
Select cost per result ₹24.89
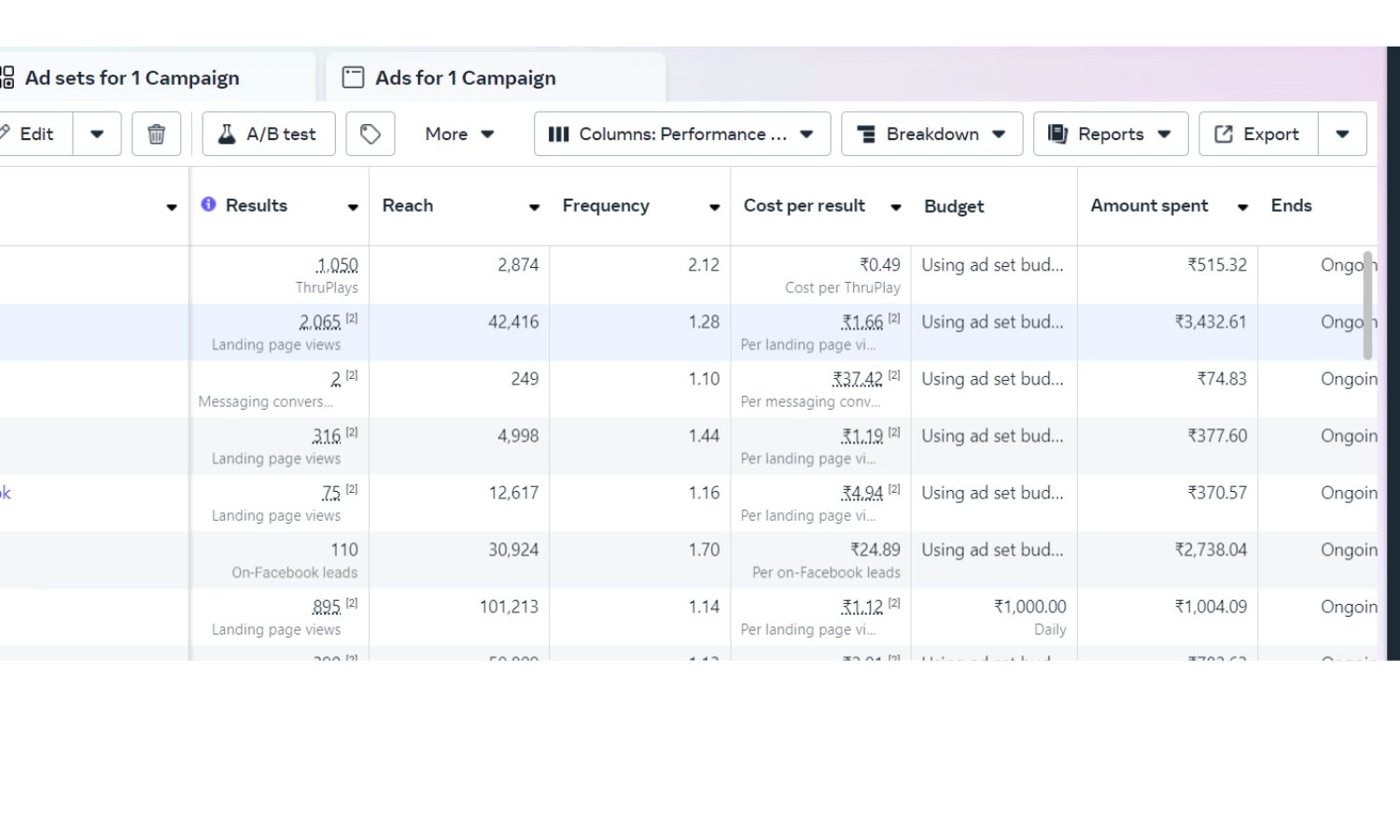point(875,550)
